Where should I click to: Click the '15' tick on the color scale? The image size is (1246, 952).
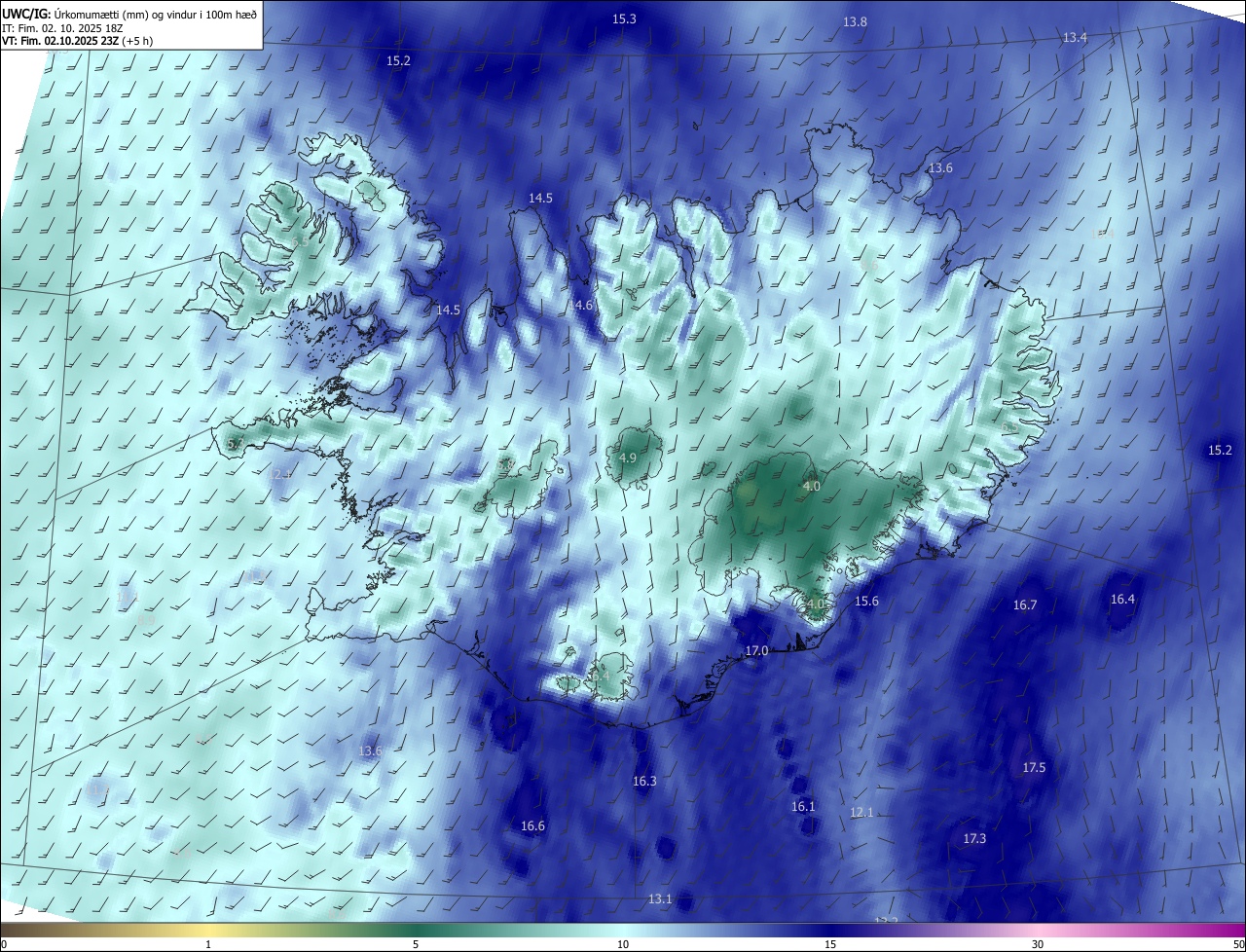pos(830,944)
